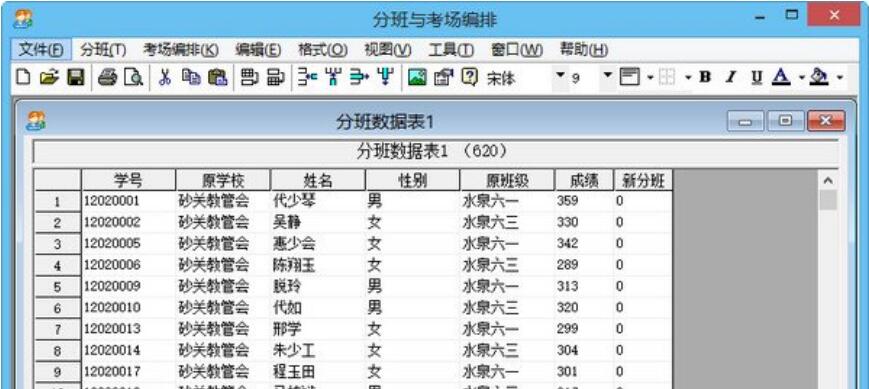Image resolution: width=869 pixels, height=389 pixels.
Task: Open the 宋体 font name dropdown
Action: pos(560,75)
